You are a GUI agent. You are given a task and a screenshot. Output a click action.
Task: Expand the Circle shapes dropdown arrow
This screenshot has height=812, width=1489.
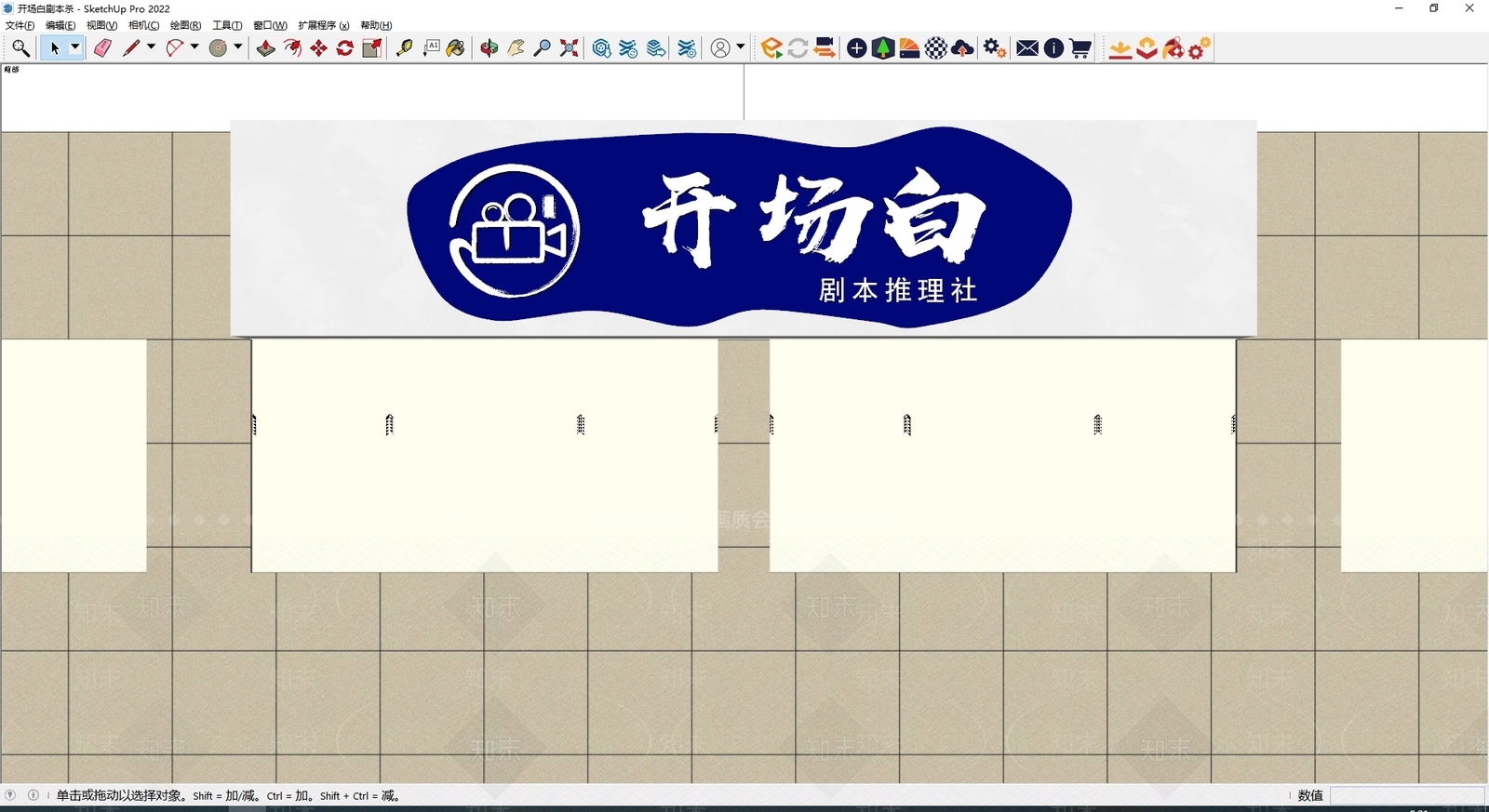tap(238, 47)
